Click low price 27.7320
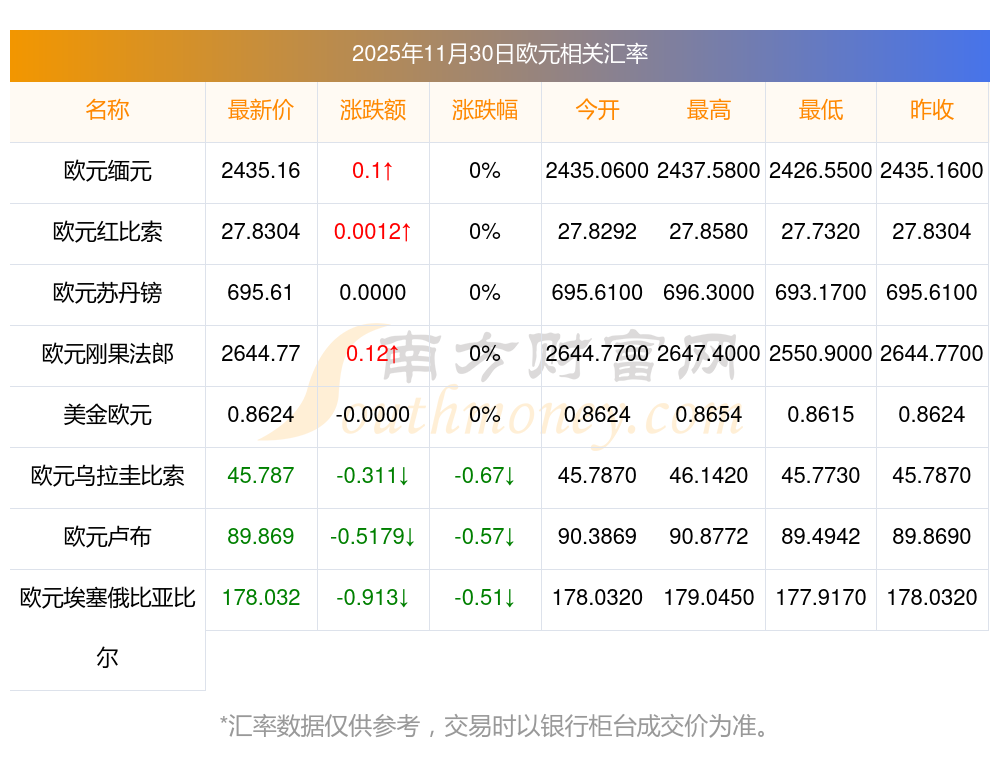1000x757 pixels. click(820, 232)
